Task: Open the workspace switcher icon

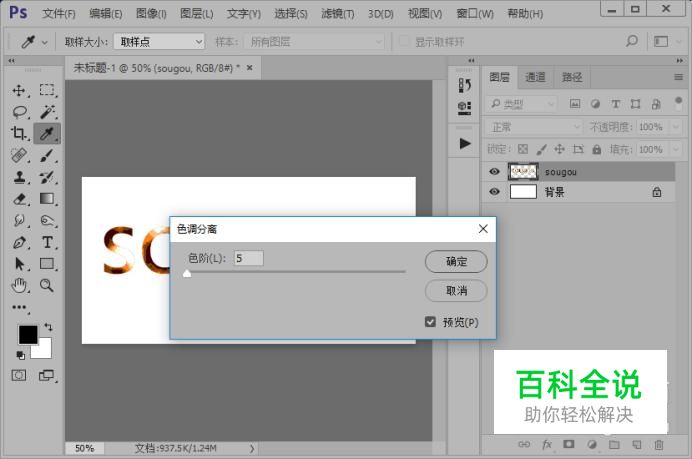Action: click(x=661, y=41)
